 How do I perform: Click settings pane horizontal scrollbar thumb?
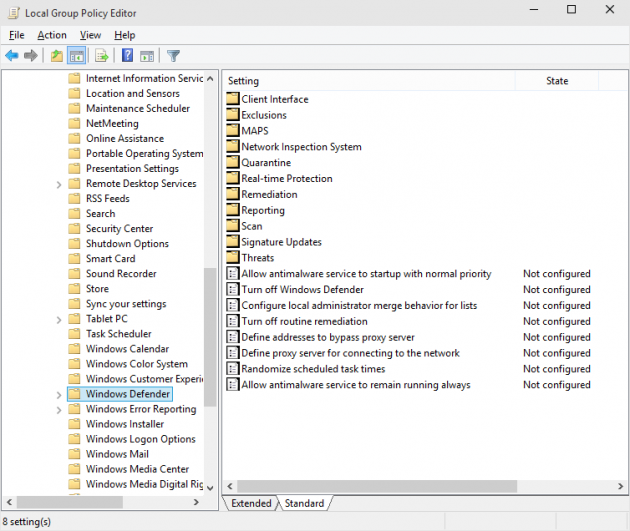[x=377, y=486]
